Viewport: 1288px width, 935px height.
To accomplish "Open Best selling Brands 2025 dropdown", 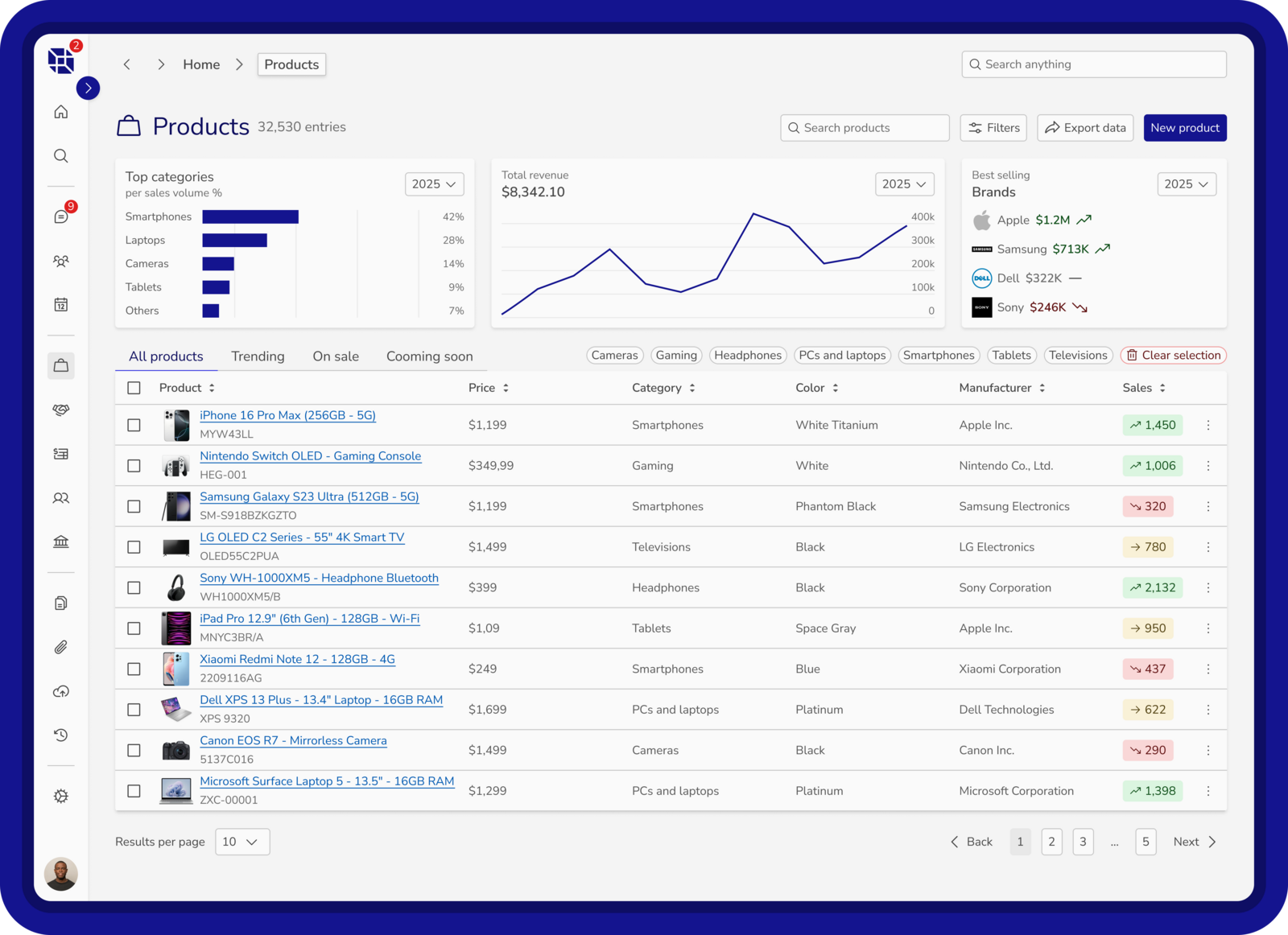I will click(x=1187, y=184).
